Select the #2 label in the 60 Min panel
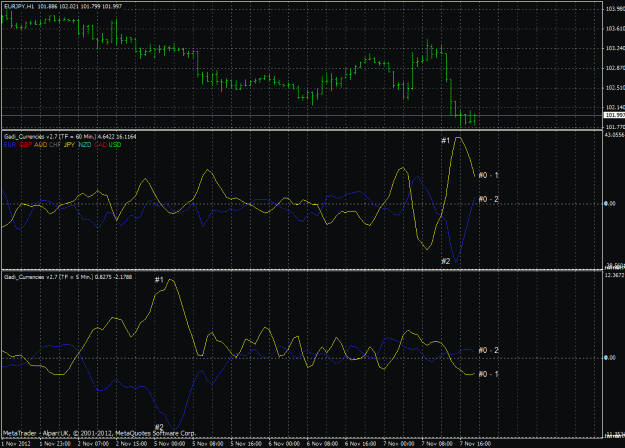The height and width of the screenshot is (448, 625). point(446,261)
